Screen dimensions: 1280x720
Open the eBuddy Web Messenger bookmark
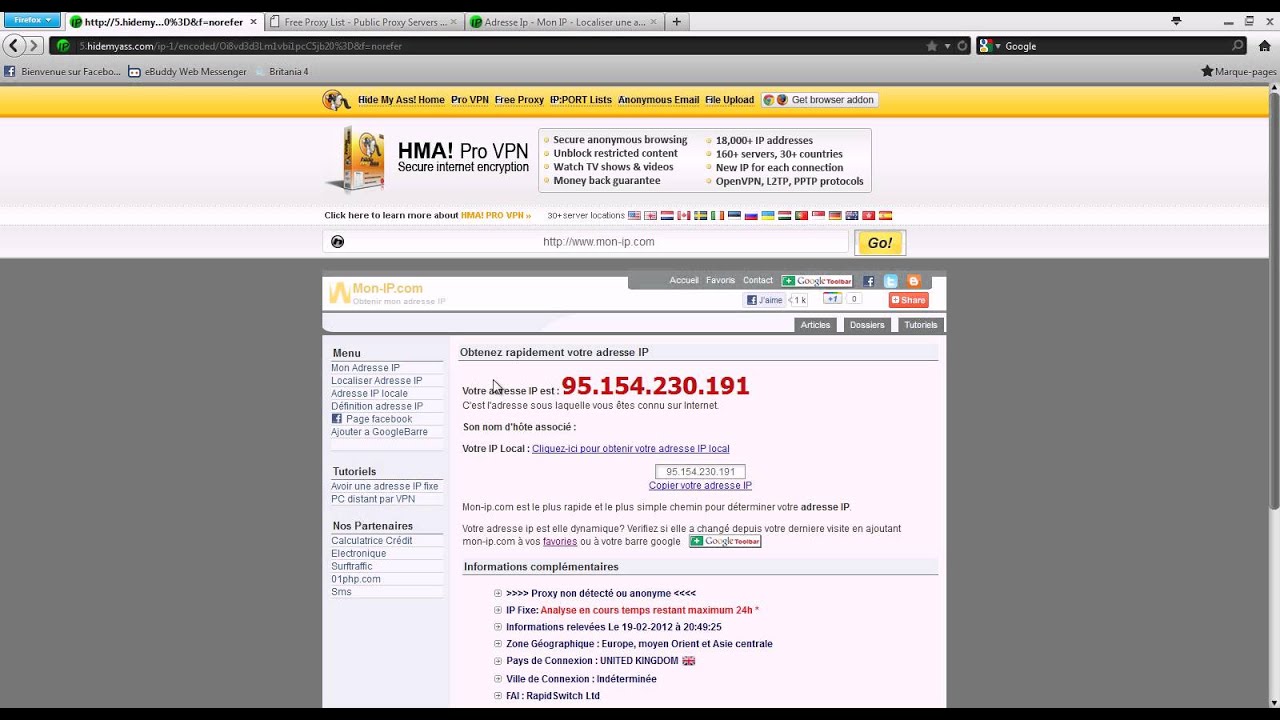point(187,72)
